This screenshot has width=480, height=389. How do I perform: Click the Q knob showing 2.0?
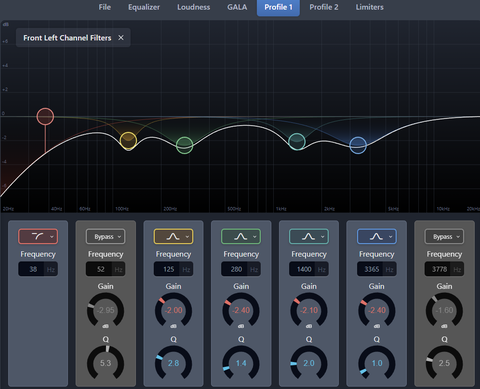pos(309,363)
